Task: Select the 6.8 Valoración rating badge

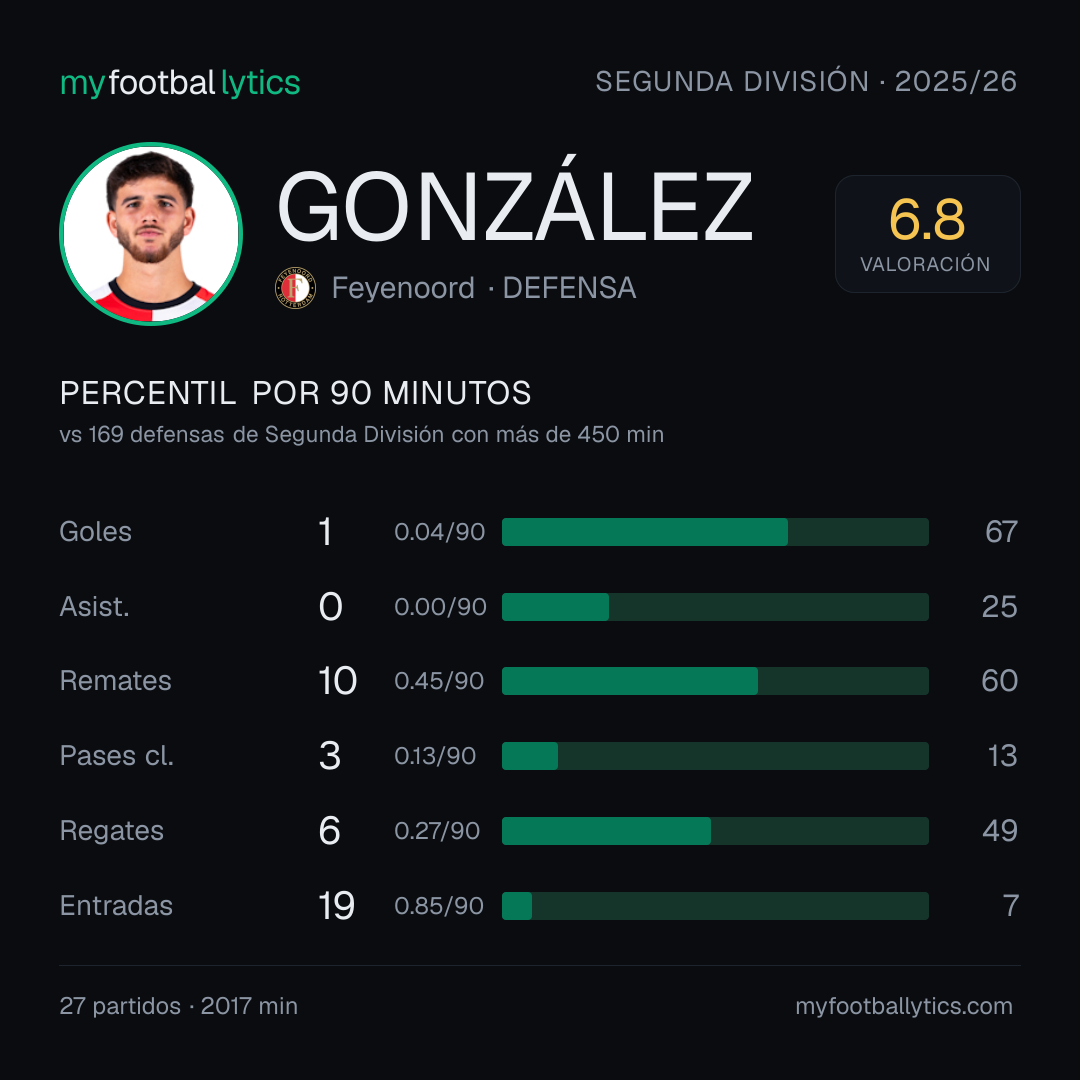Action: (927, 233)
